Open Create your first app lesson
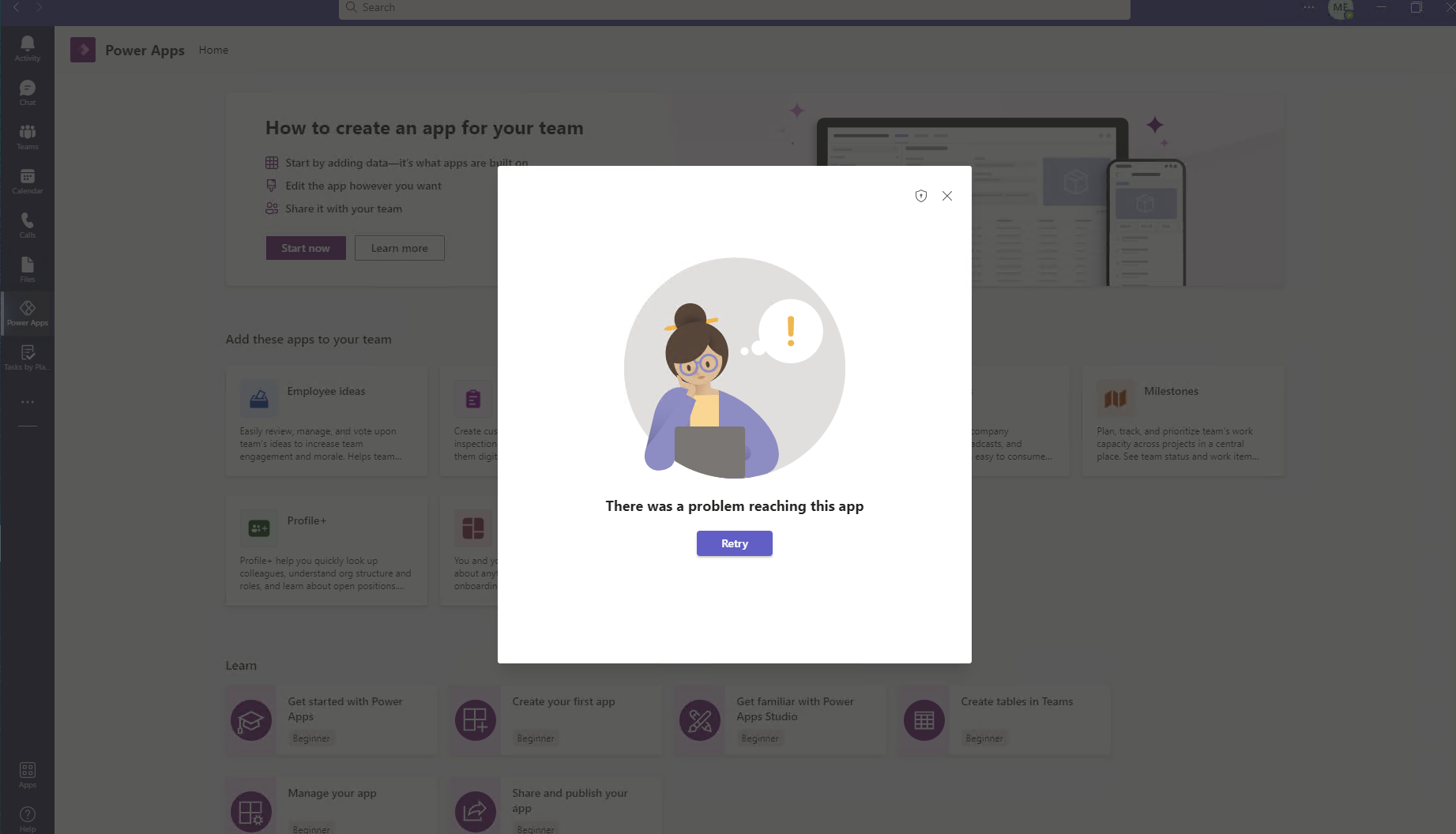This screenshot has height=834, width=1456. [556, 720]
